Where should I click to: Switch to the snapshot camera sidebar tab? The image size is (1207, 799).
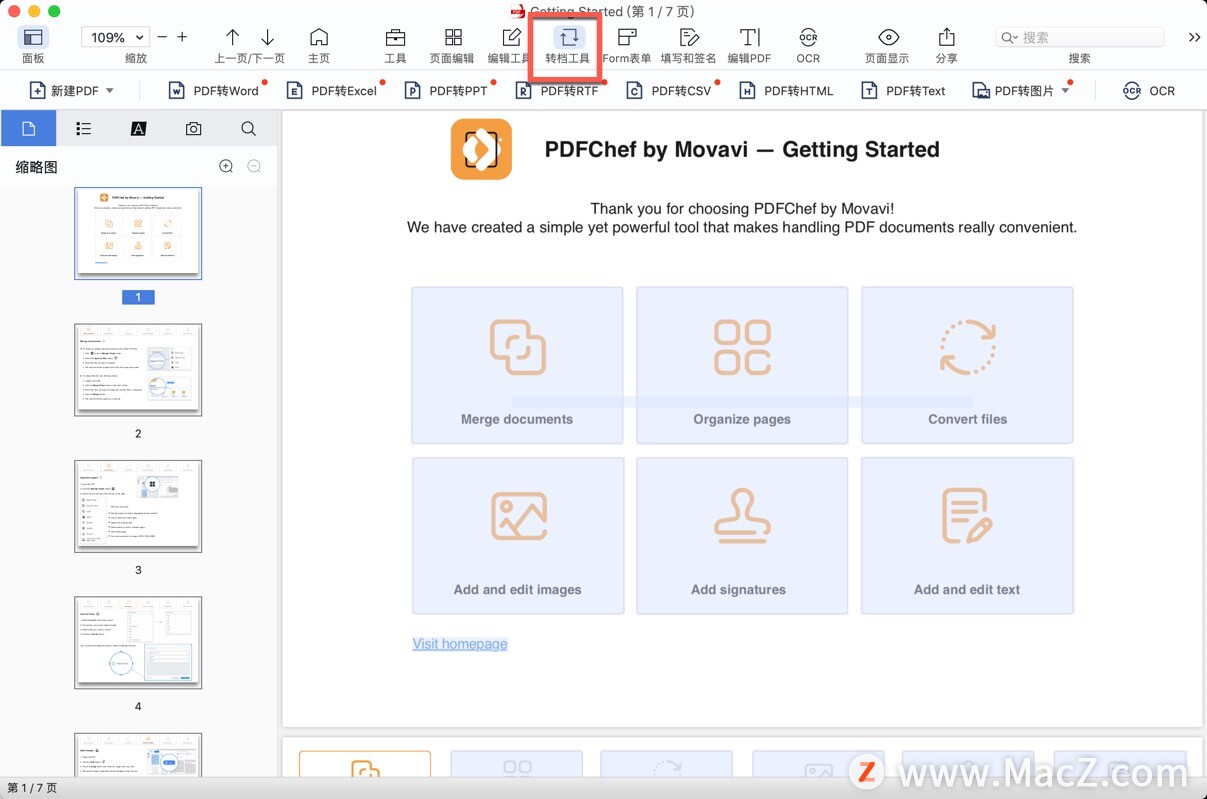tap(194, 129)
